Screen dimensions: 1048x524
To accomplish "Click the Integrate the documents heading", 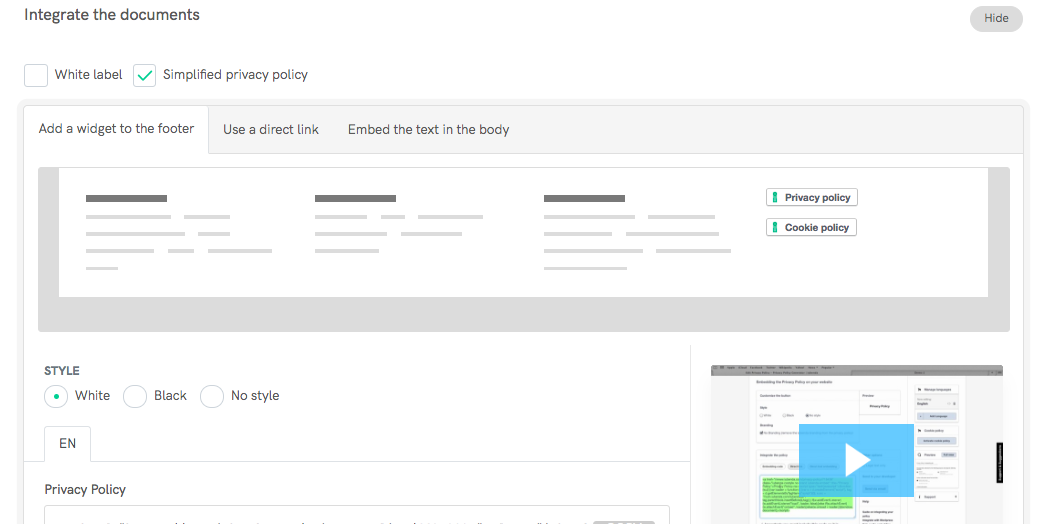I will (112, 15).
